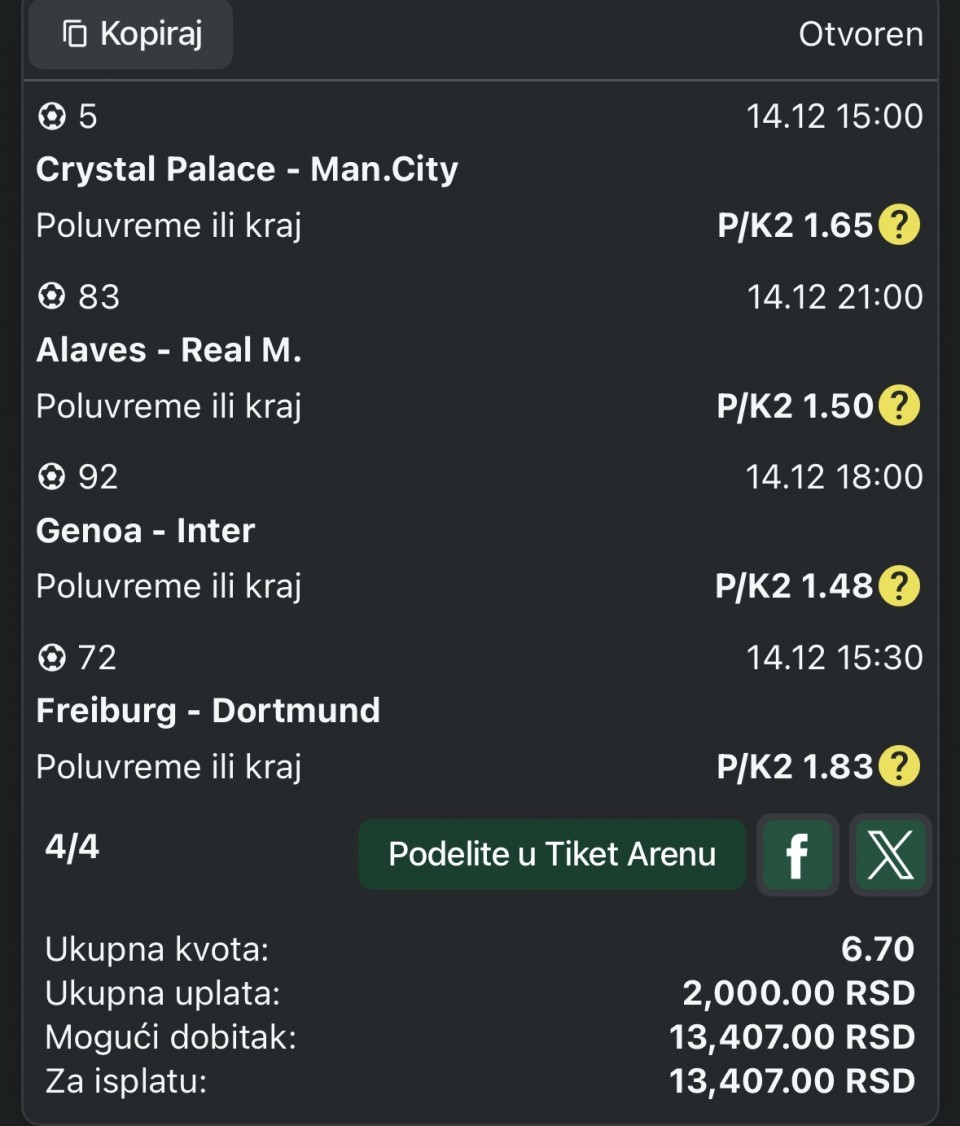Image resolution: width=960 pixels, height=1126 pixels.
Task: Open the Freiburg - Dortmund match
Action: pos(208,711)
